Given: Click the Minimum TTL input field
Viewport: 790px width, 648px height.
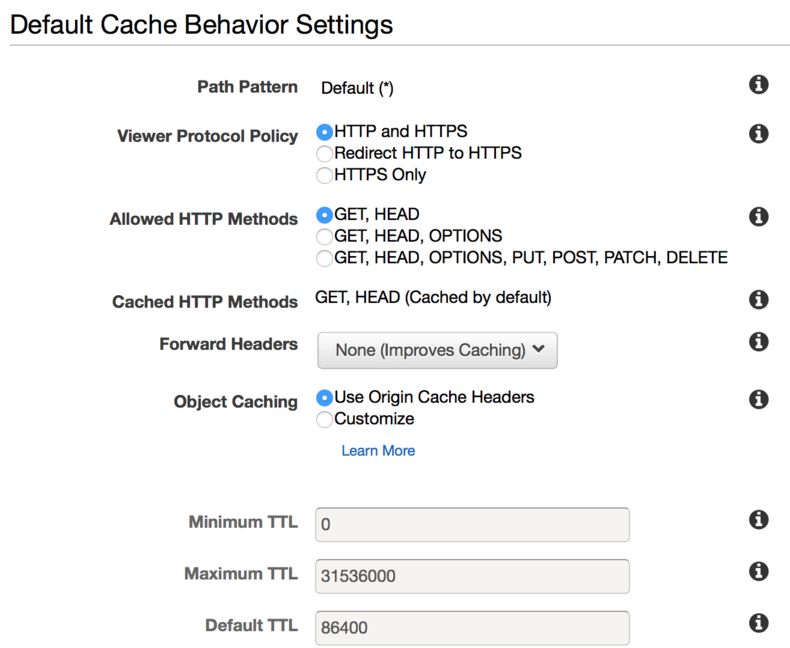Looking at the screenshot, I should click(x=472, y=524).
